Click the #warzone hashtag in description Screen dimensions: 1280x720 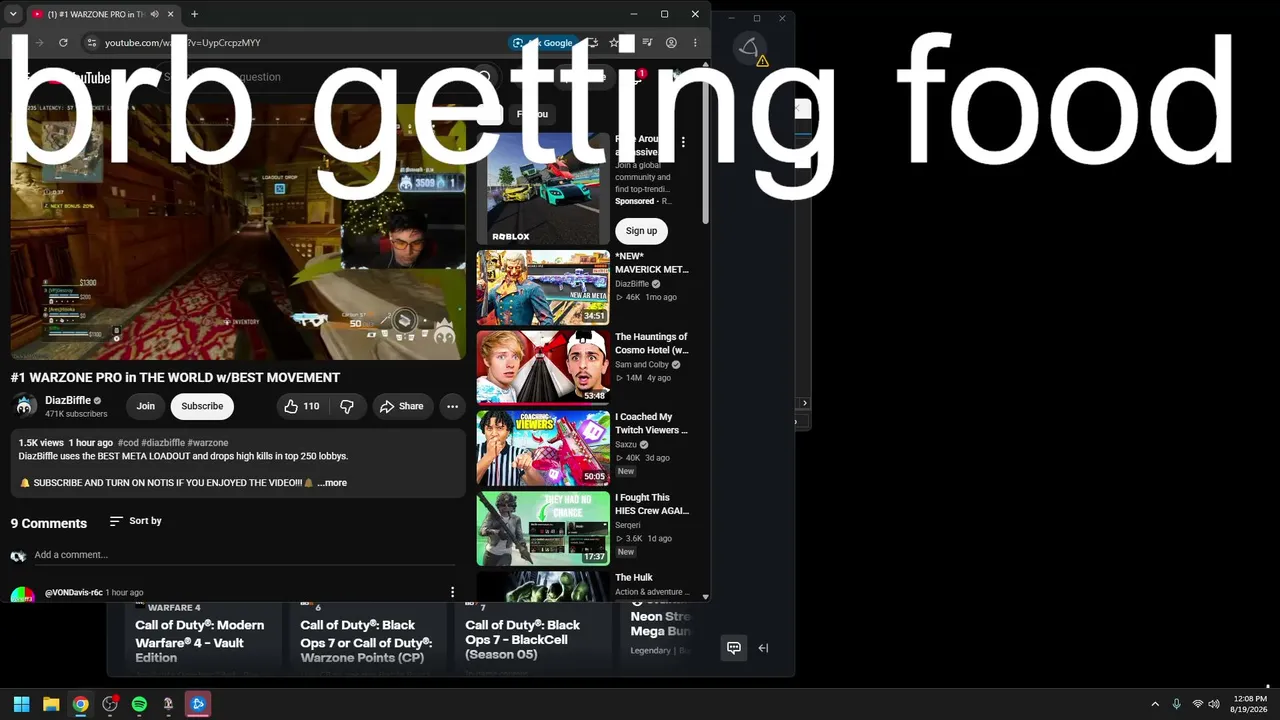[x=208, y=443]
